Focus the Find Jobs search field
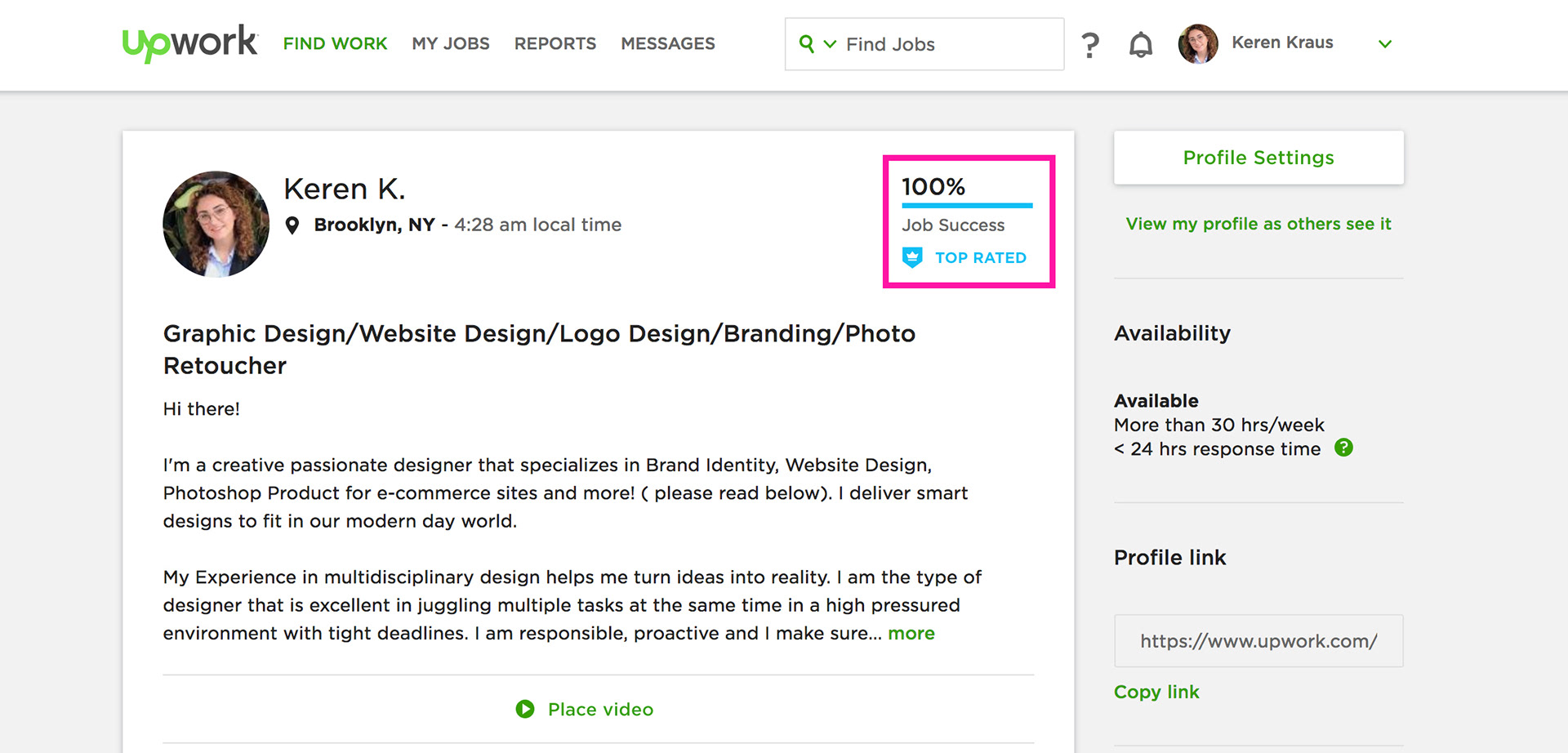This screenshot has width=1568, height=753. point(924,44)
